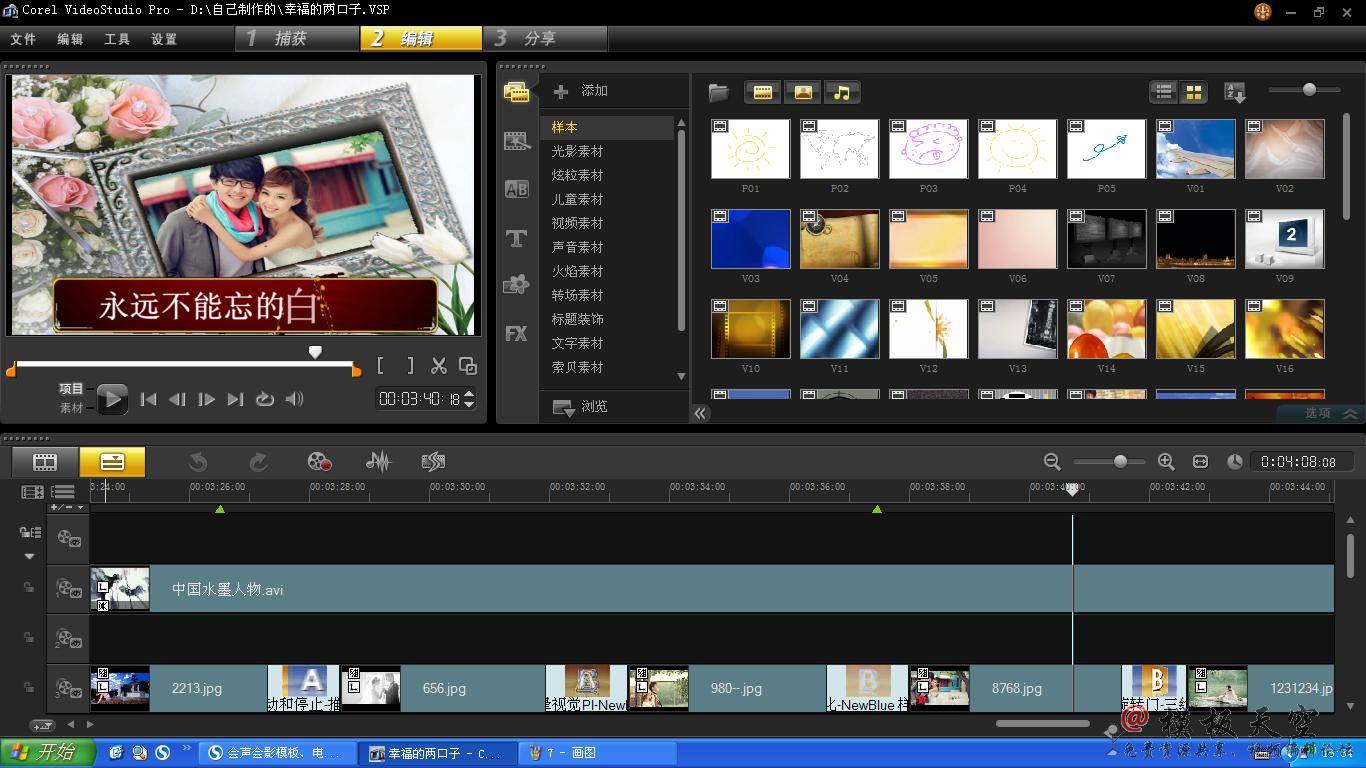The height and width of the screenshot is (768, 1366).
Task: Fit project in timeline window
Action: tap(1200, 461)
